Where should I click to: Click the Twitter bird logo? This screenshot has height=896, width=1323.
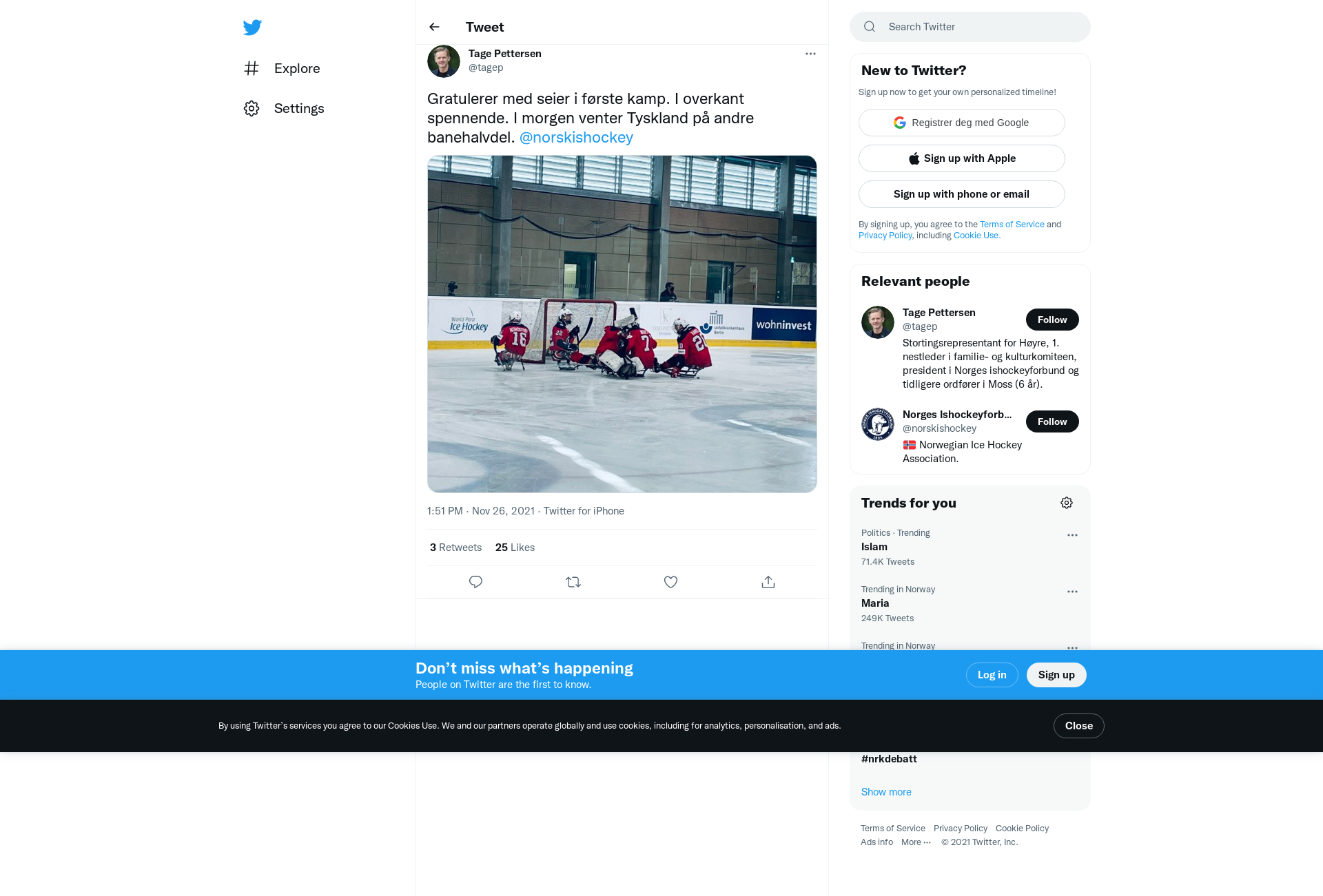pyautogui.click(x=252, y=27)
